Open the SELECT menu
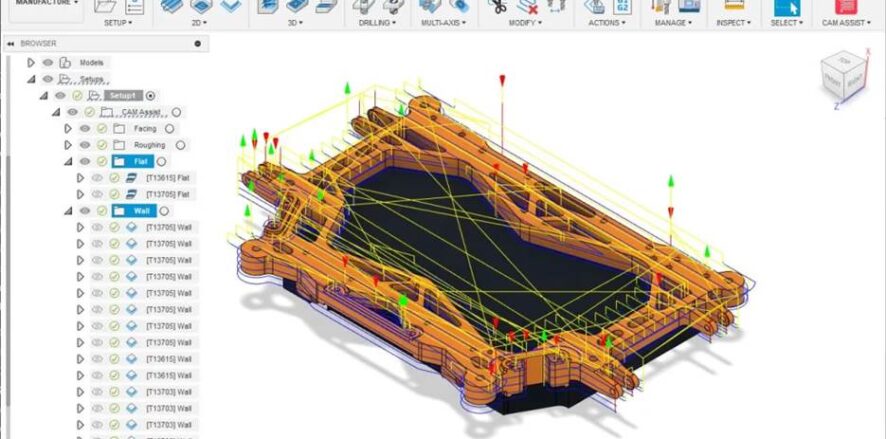This screenshot has width=886, height=439. (787, 23)
